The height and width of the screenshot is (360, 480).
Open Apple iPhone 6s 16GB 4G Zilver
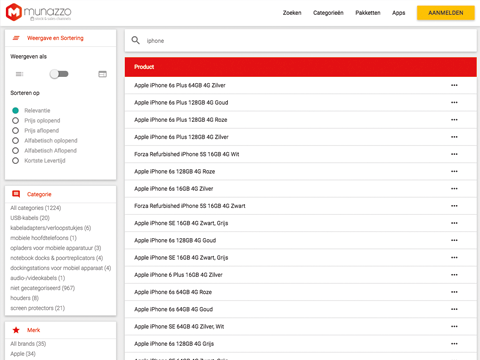click(x=173, y=189)
